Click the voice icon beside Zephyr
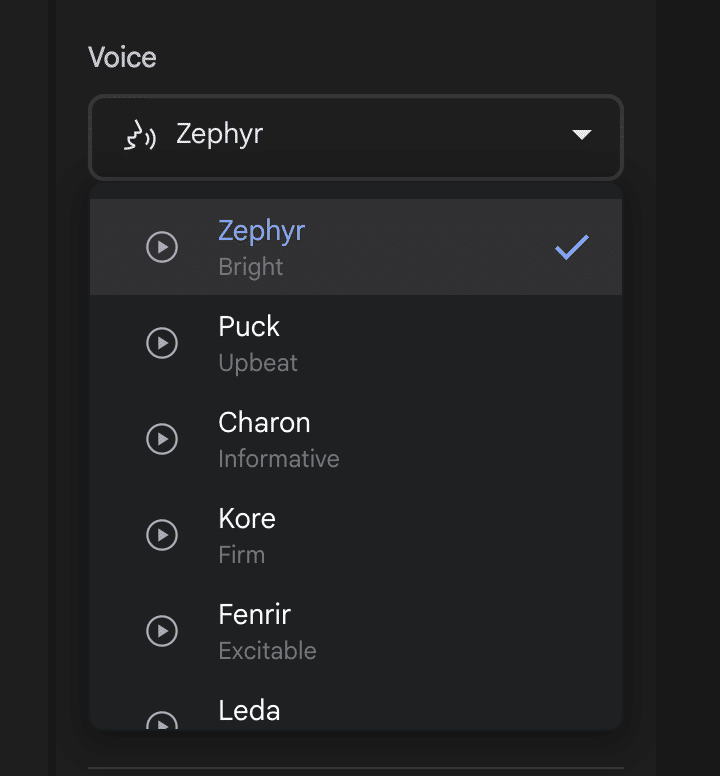Image resolution: width=720 pixels, height=776 pixels. 139,135
